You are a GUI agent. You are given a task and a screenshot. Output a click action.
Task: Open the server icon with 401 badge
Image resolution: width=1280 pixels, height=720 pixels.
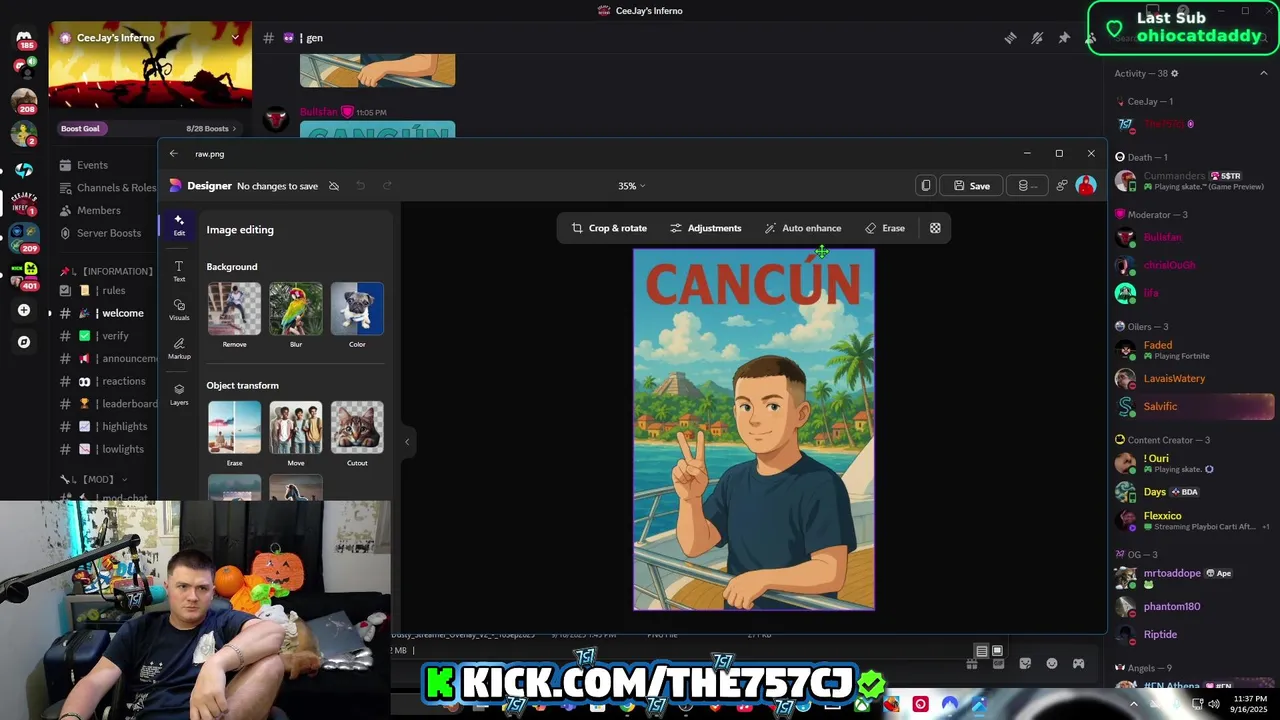(24, 275)
